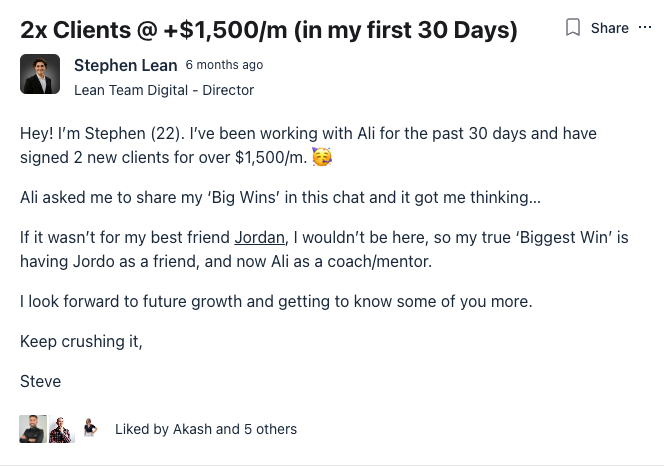Click the Share button
This screenshot has width=664, height=467.
(x=609, y=28)
